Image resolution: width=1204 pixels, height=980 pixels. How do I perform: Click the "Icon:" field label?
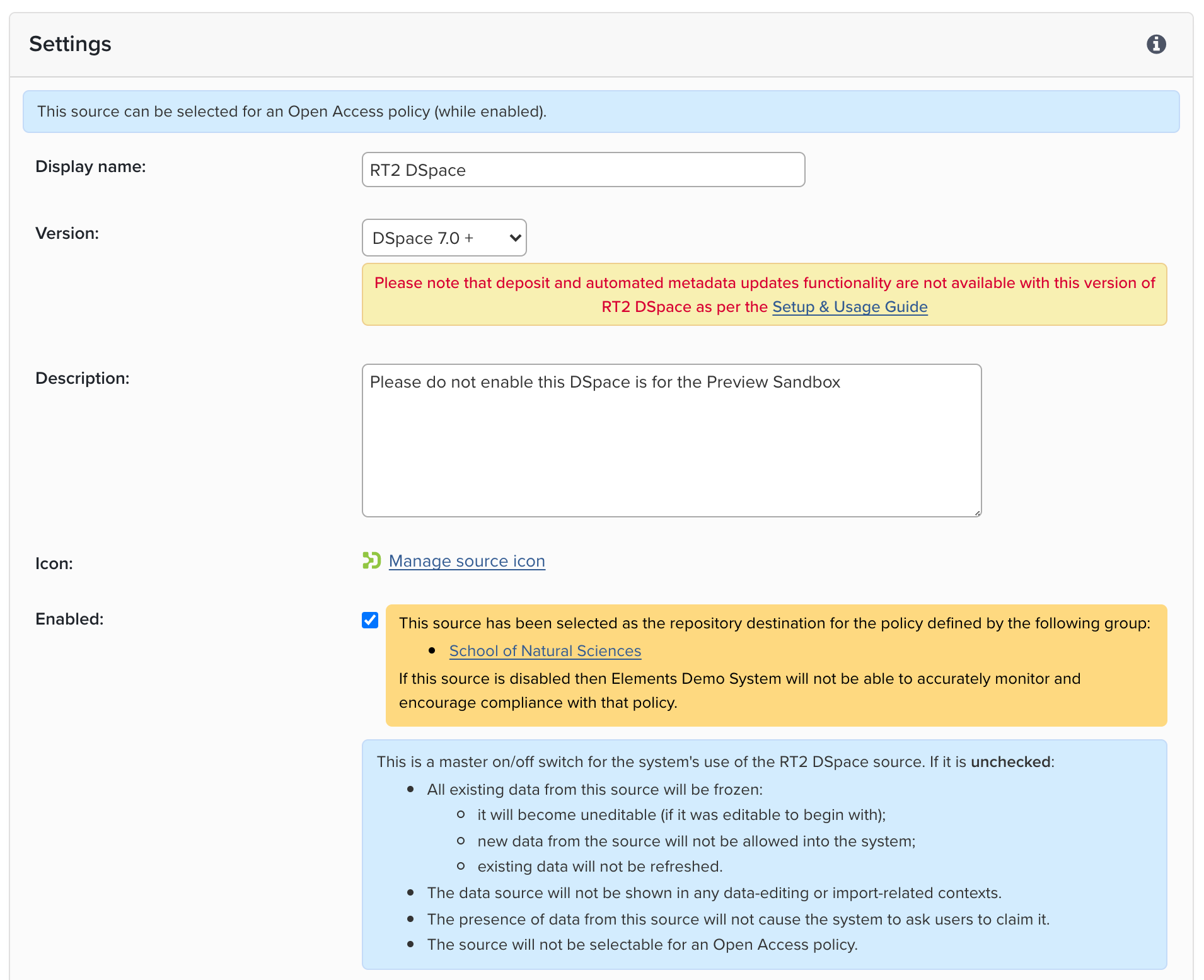54,563
